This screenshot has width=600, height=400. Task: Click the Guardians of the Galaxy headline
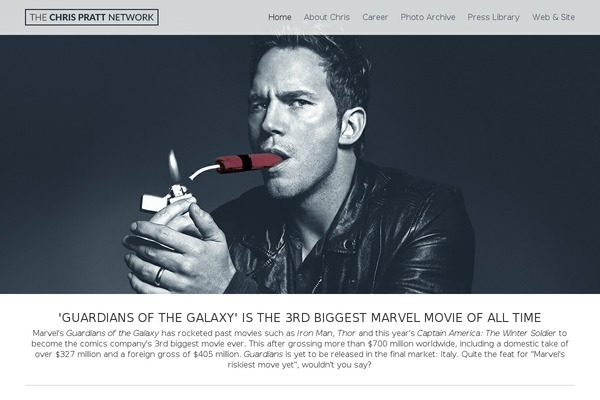(300, 318)
